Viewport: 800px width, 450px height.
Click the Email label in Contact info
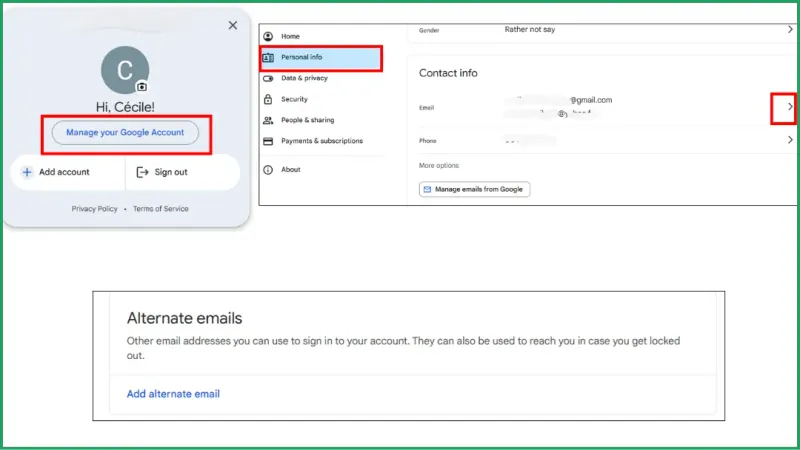point(427,108)
